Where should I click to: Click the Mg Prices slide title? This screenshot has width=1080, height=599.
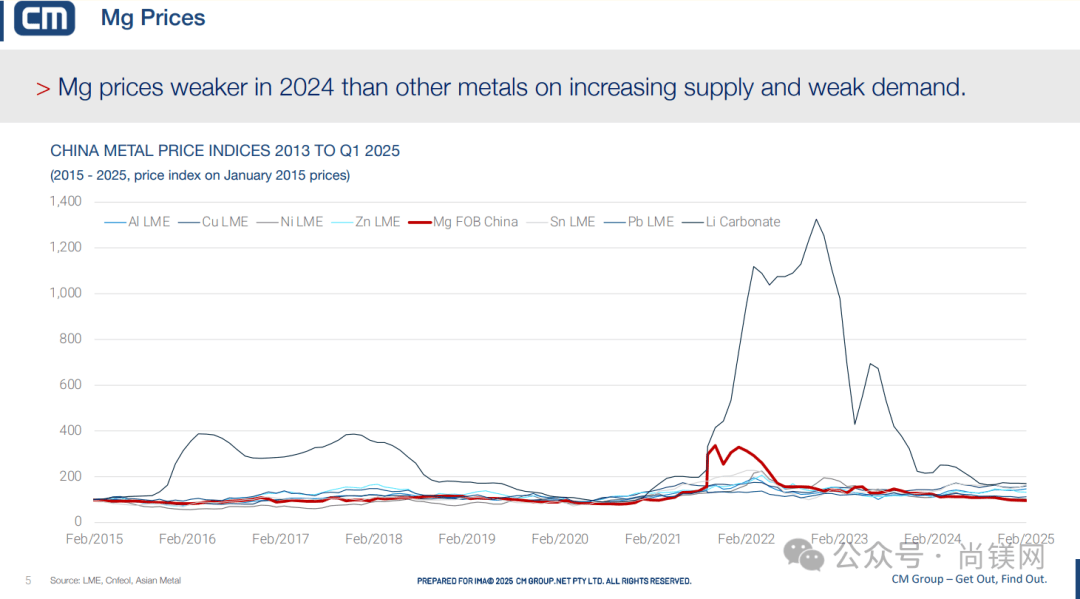(x=153, y=19)
